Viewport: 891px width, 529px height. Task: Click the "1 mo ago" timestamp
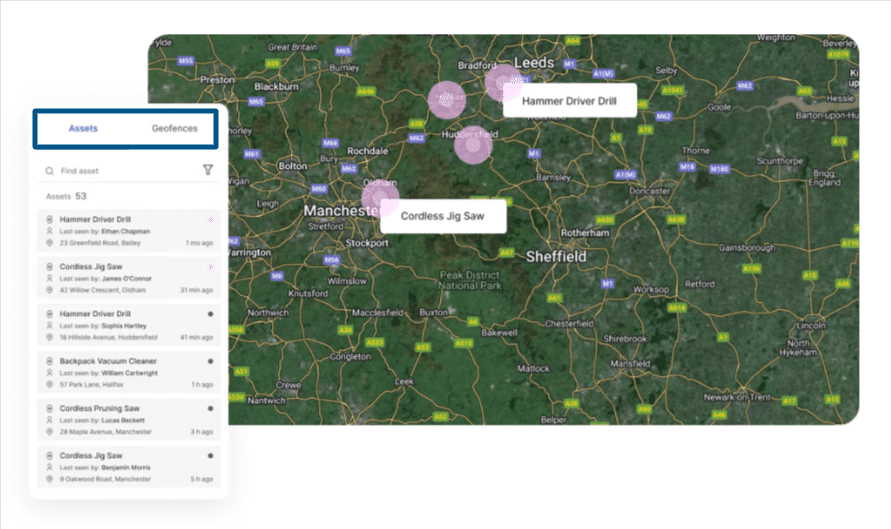(199, 243)
